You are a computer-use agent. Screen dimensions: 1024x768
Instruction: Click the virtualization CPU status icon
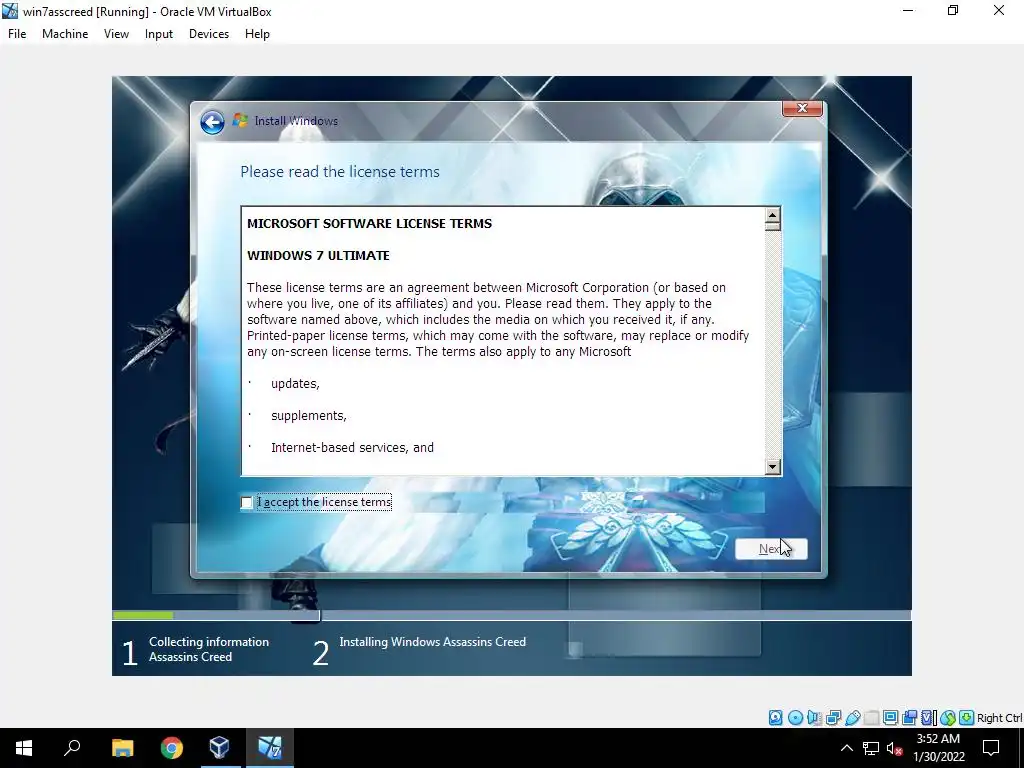tap(929, 718)
